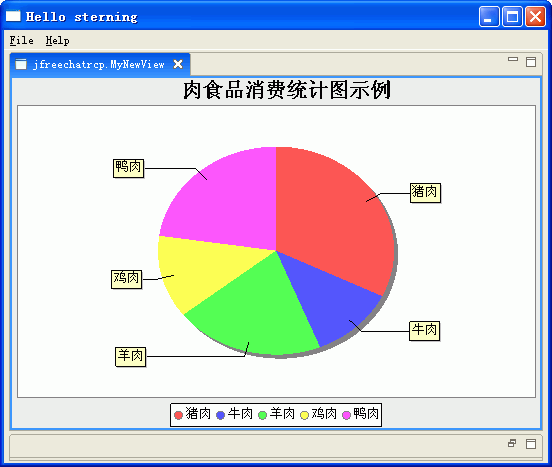Click the 猪肉 label beside the pie
The height and width of the screenshot is (467, 552).
click(425, 193)
